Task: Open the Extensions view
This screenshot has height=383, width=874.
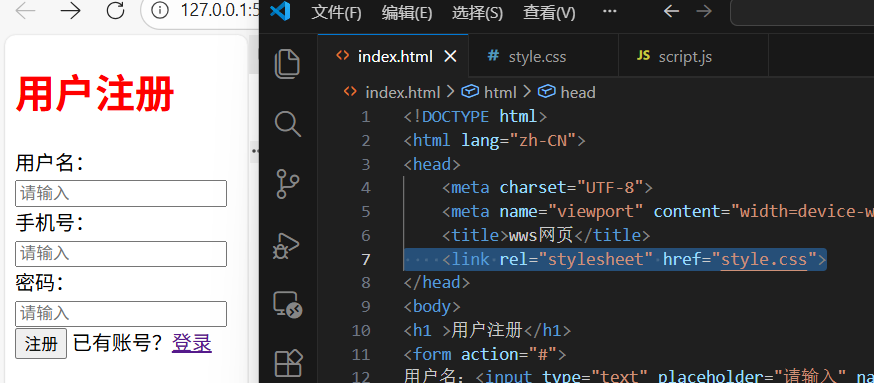Action: pyautogui.click(x=289, y=363)
